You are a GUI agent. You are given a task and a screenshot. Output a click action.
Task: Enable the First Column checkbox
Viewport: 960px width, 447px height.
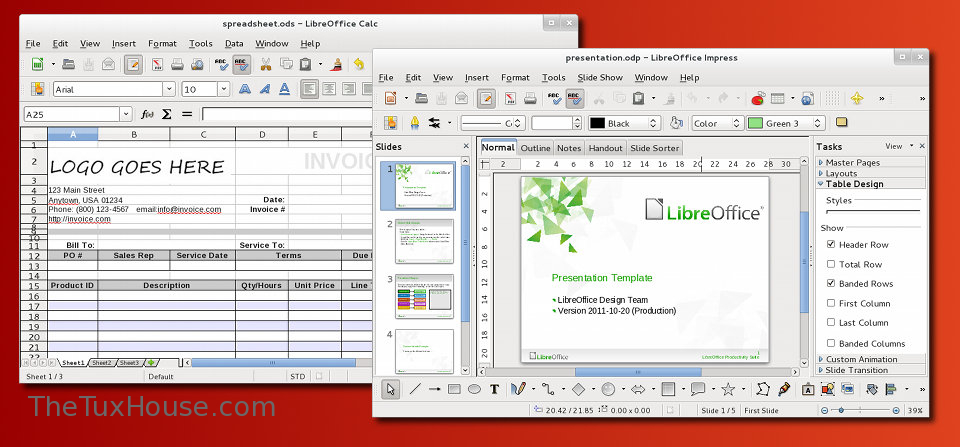point(831,303)
